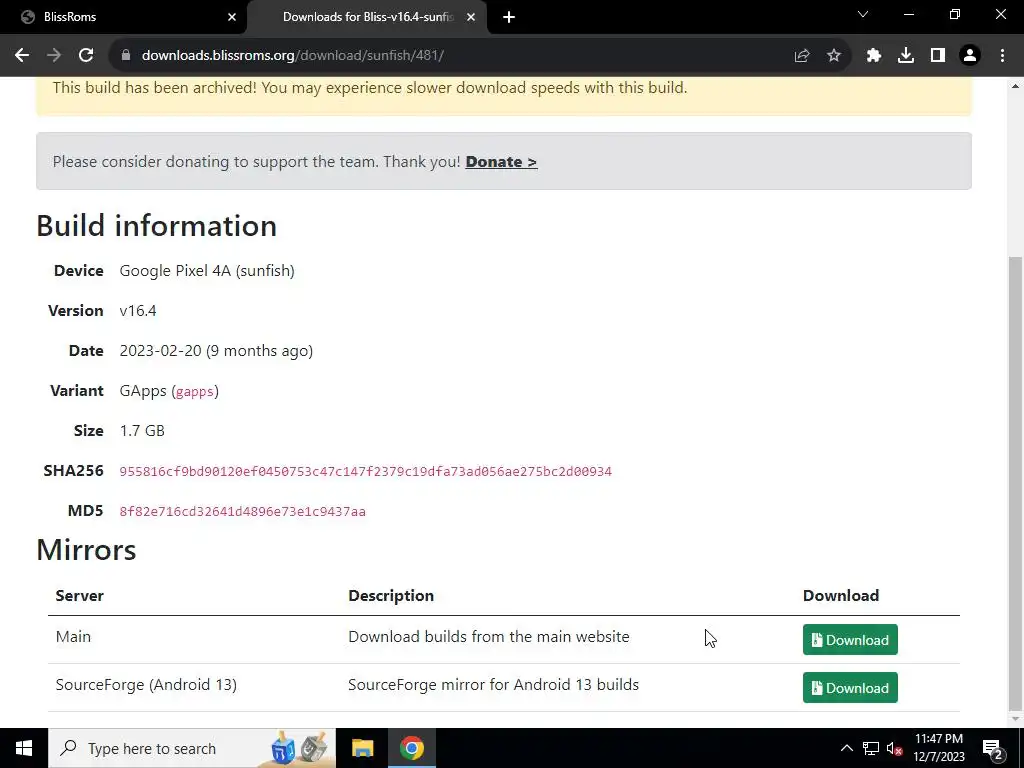
Task: Click the Mirrors heading
Action: 86,549
